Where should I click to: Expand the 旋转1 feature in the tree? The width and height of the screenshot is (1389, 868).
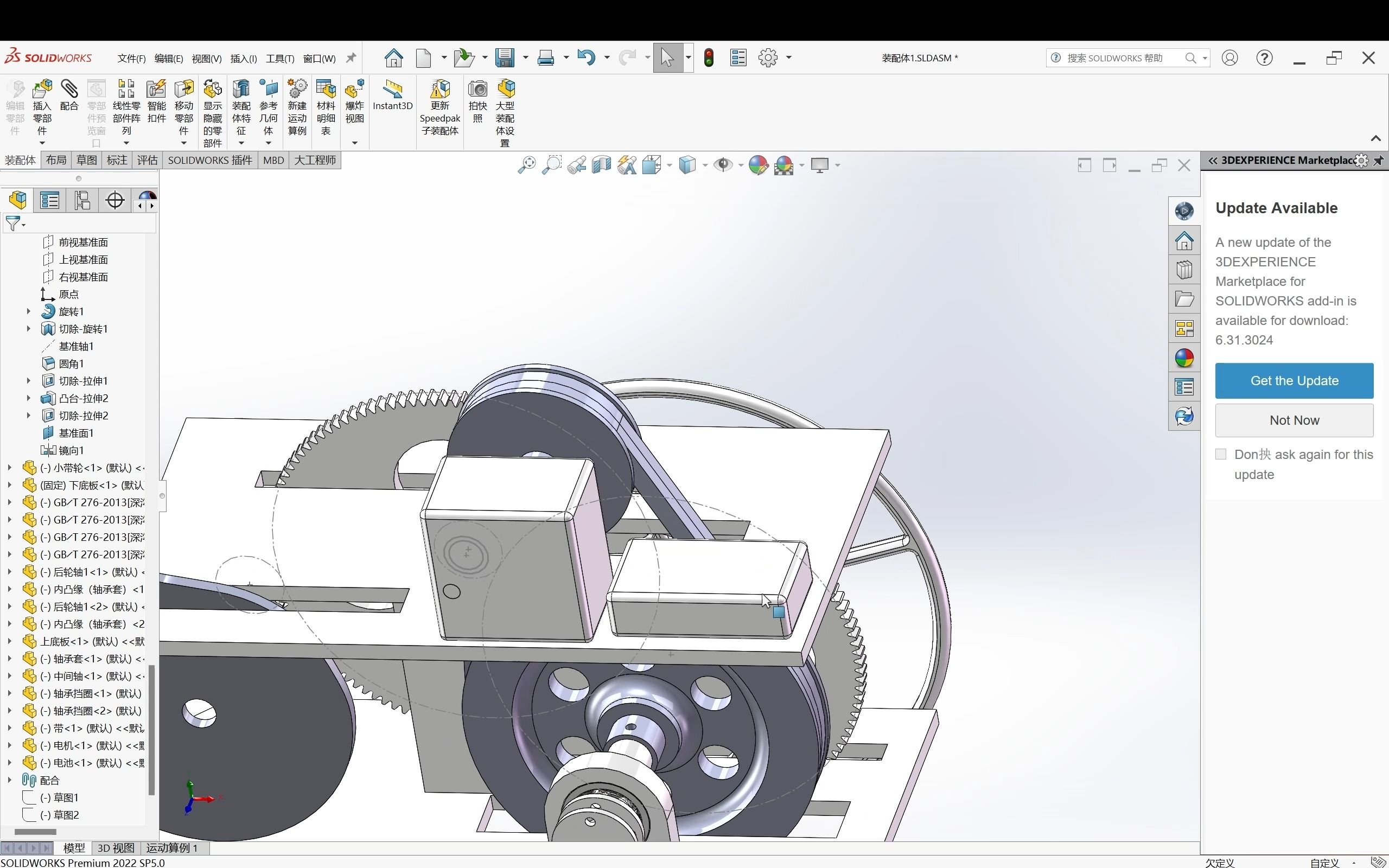[28, 311]
